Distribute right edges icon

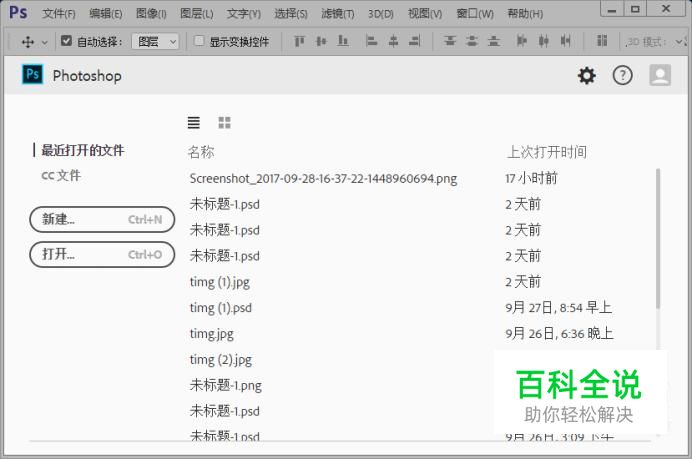point(565,41)
